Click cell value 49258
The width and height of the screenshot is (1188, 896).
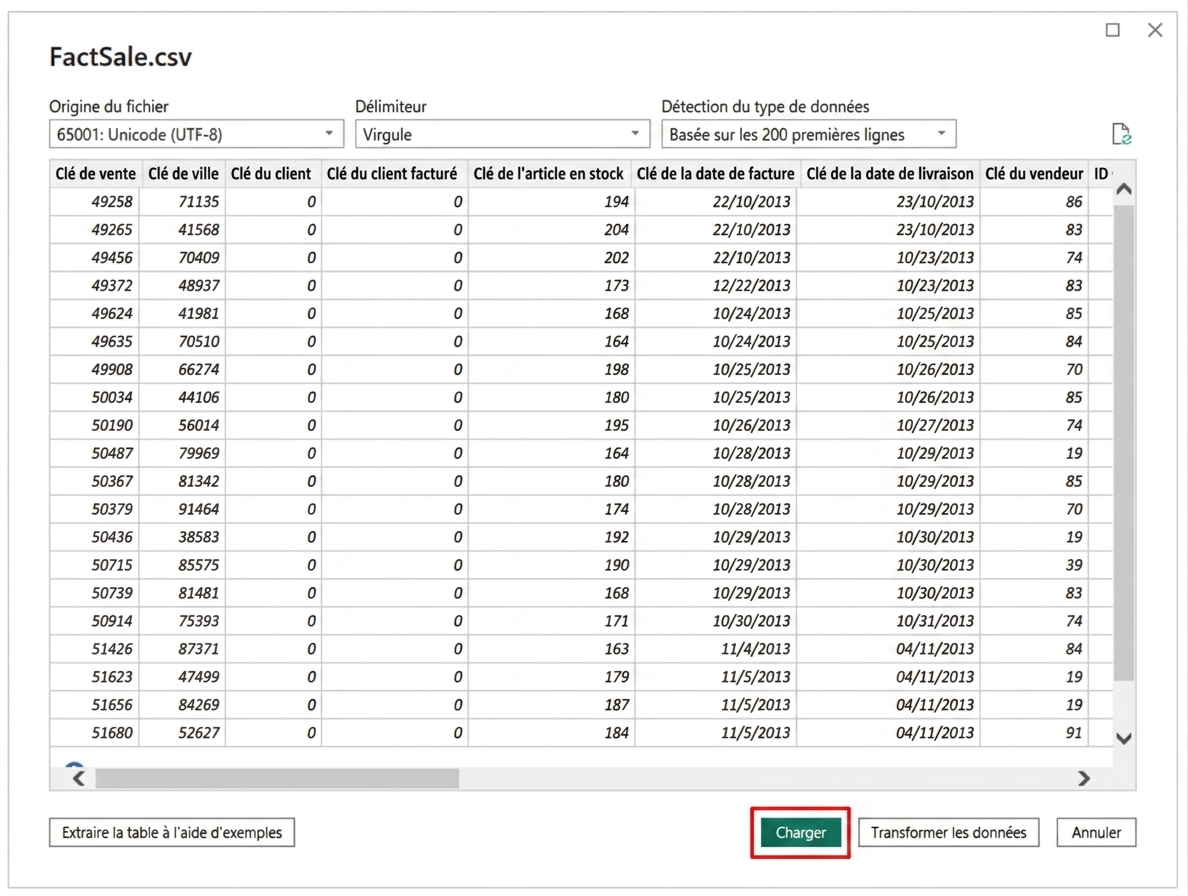click(111, 201)
